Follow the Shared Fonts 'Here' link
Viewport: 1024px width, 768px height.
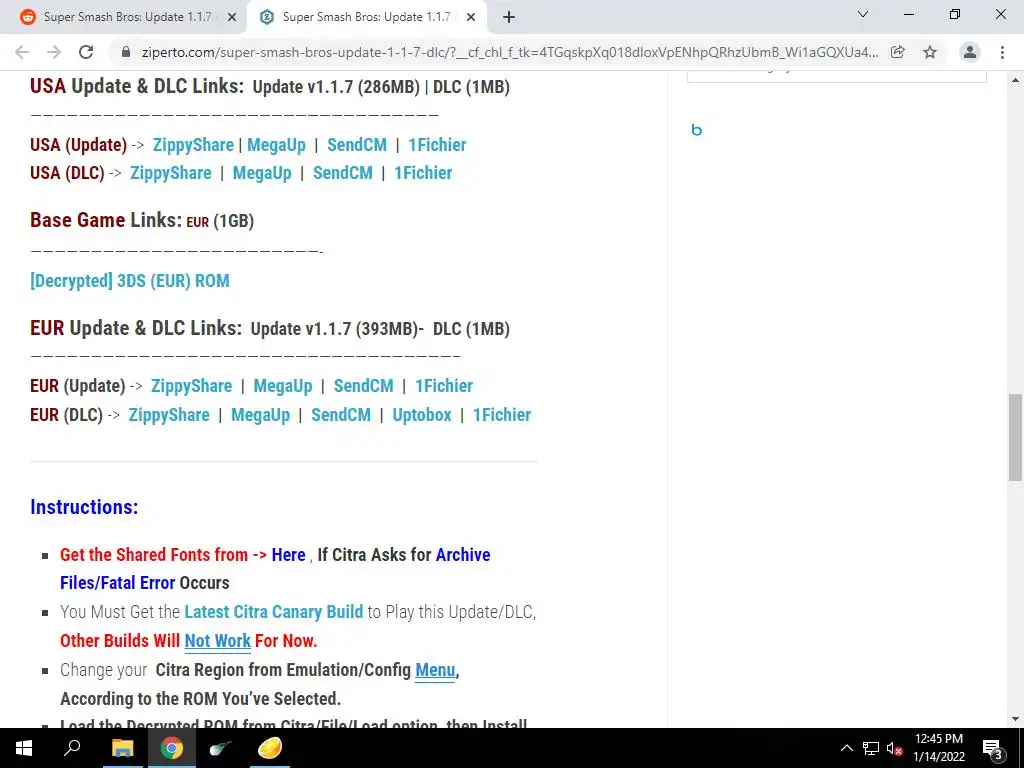(289, 554)
